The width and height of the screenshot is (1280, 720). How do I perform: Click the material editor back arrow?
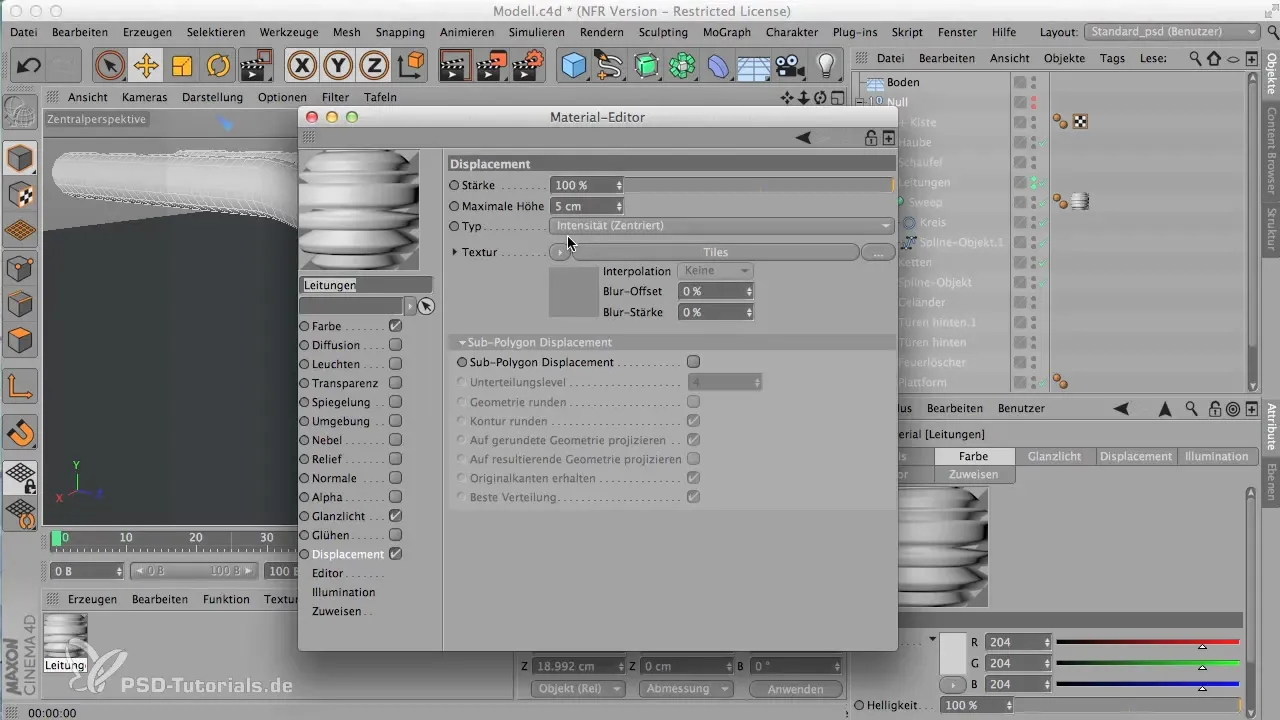coord(803,137)
